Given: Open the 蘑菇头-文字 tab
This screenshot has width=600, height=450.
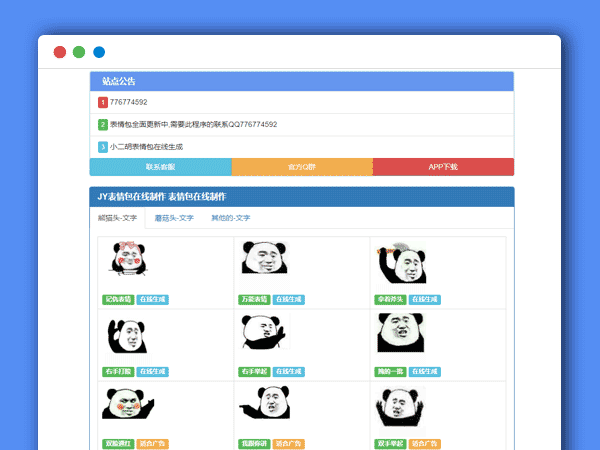Looking at the screenshot, I should click(174, 217).
